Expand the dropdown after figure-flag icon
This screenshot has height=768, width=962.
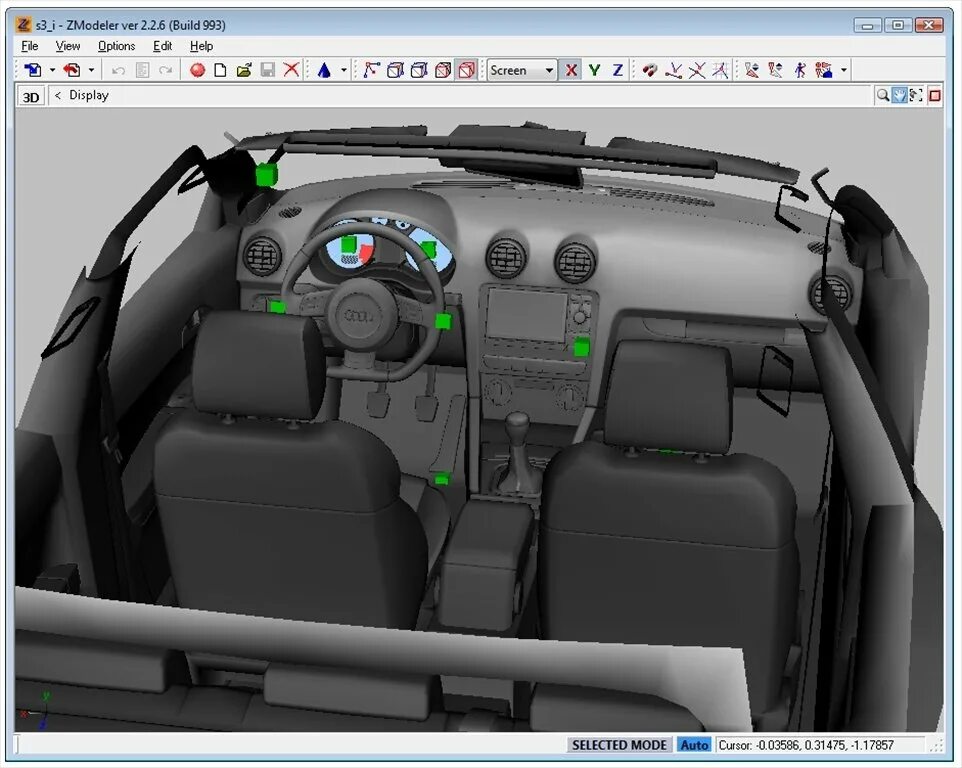point(844,70)
